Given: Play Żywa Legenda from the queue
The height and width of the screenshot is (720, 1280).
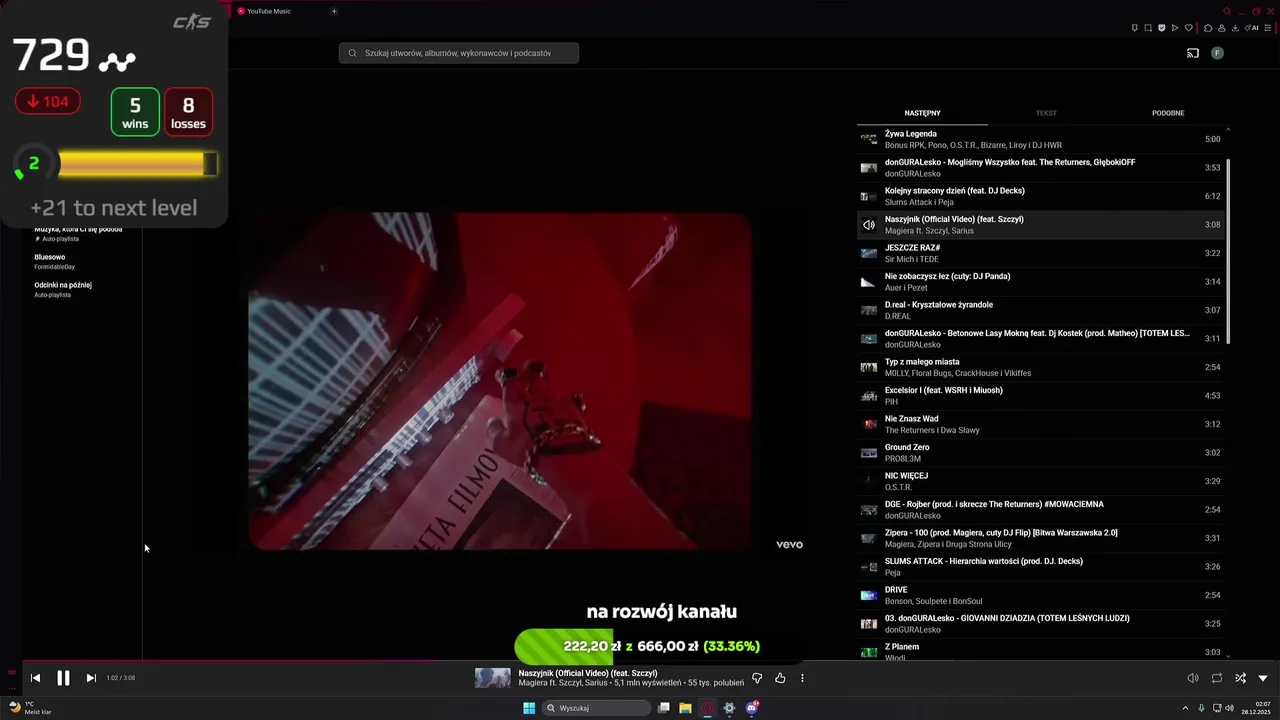Looking at the screenshot, I should [1040, 139].
